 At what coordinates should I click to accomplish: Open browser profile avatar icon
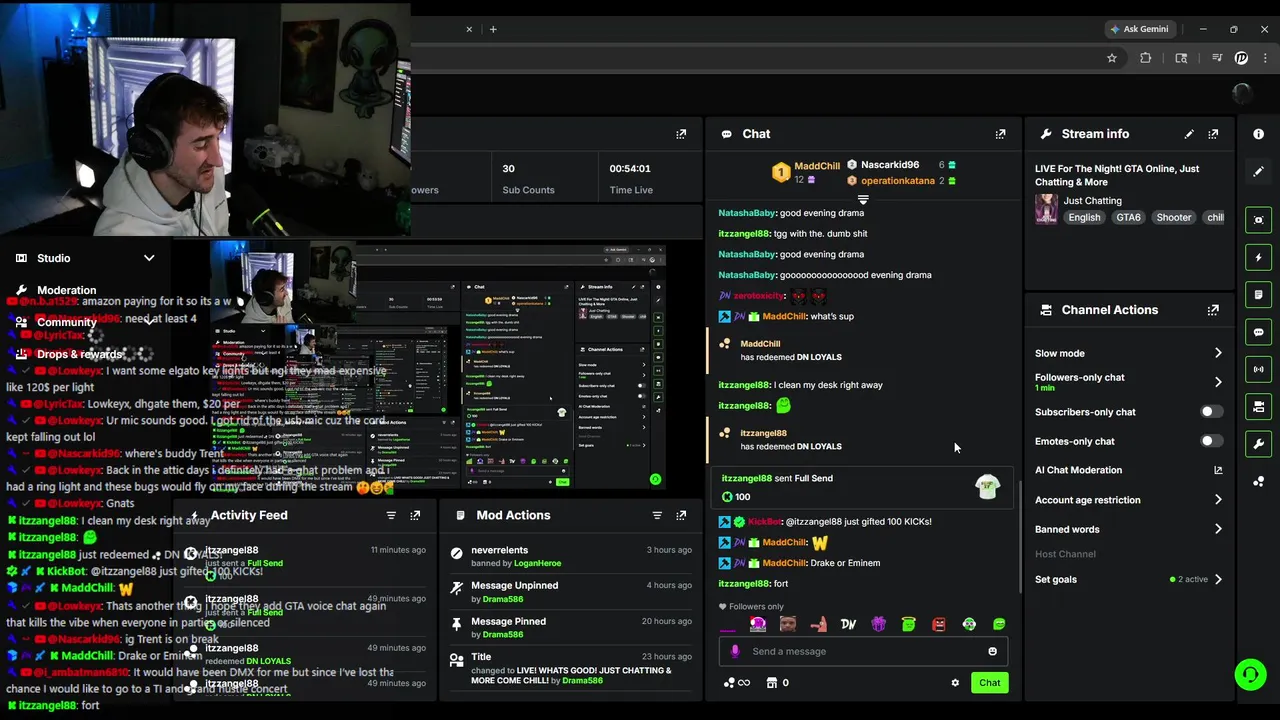tap(1241, 58)
